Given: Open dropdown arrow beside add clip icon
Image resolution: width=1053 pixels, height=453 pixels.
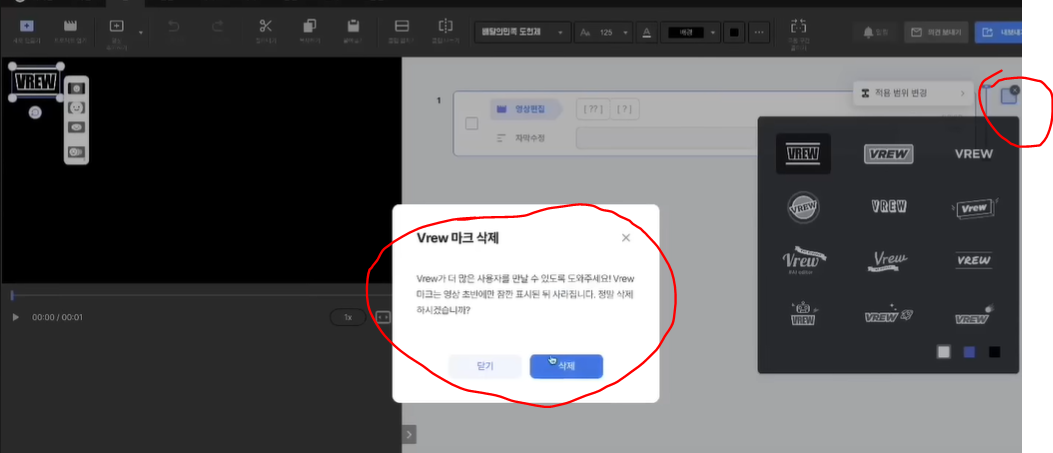Looking at the screenshot, I should (140, 32).
